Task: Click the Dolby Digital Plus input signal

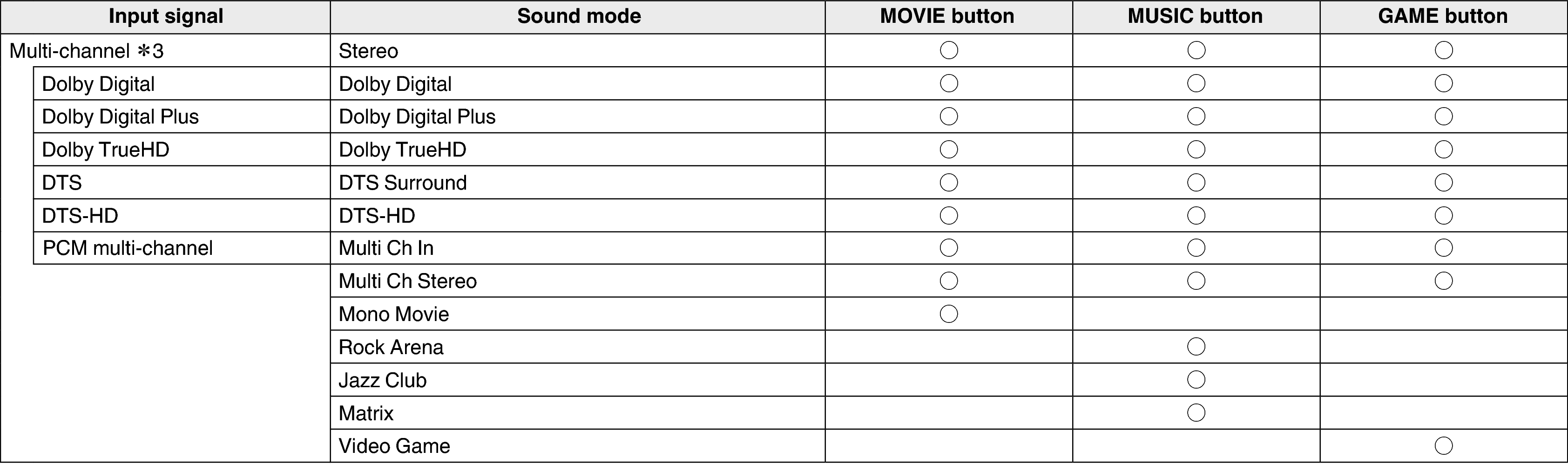Action: [x=120, y=116]
